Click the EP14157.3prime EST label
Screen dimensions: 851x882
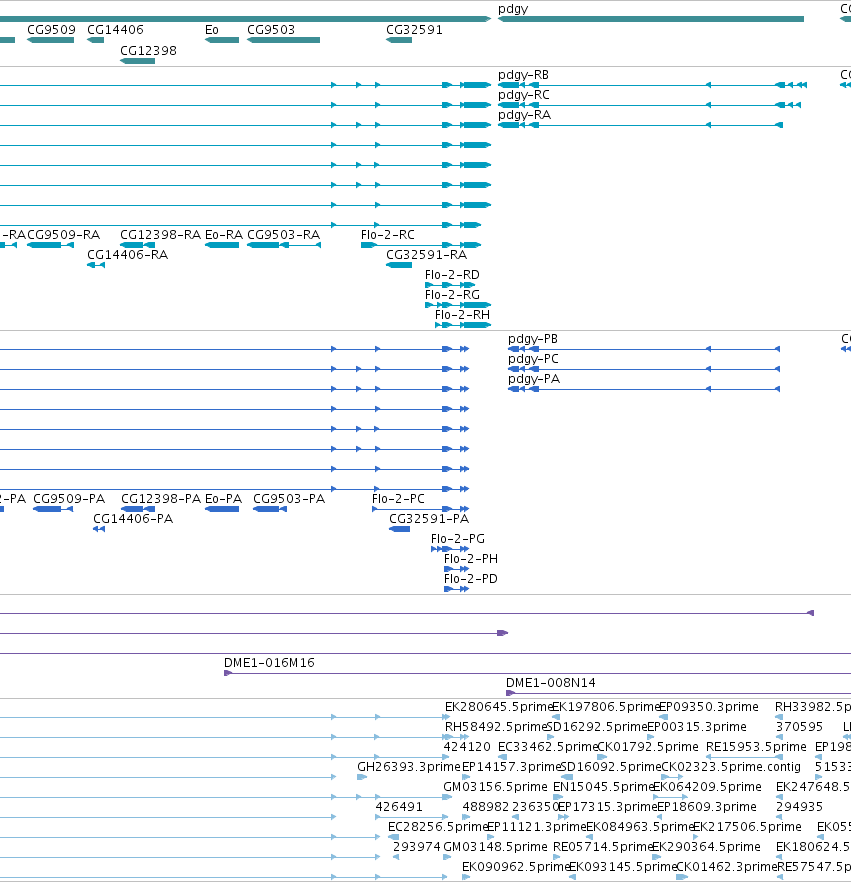[511, 767]
